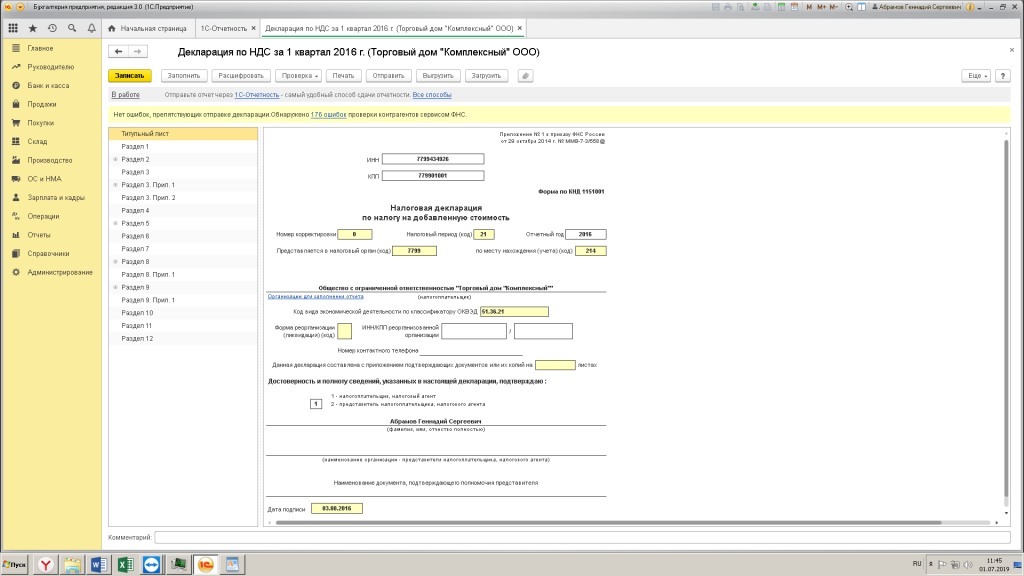Expand Раздел 9 in the section tree
Image resolution: width=1024 pixels, height=576 pixels.
[116, 287]
